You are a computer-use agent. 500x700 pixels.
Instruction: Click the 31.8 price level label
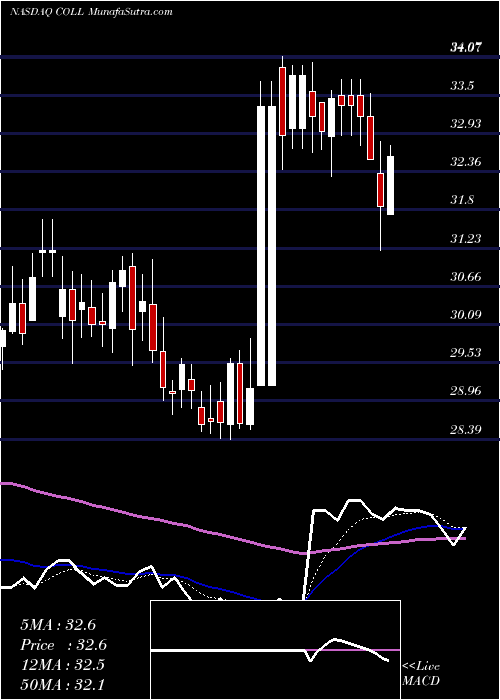(x=462, y=200)
